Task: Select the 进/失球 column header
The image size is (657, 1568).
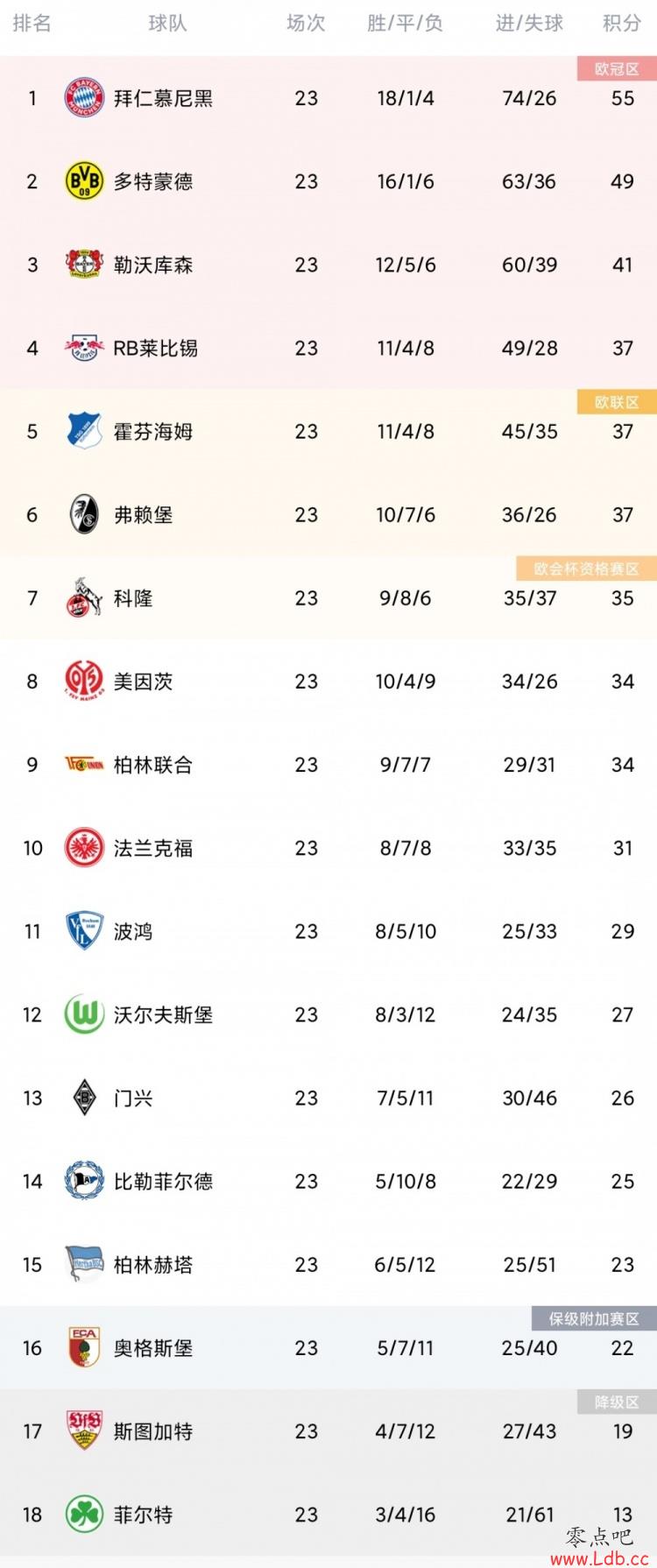Action: coord(529,24)
